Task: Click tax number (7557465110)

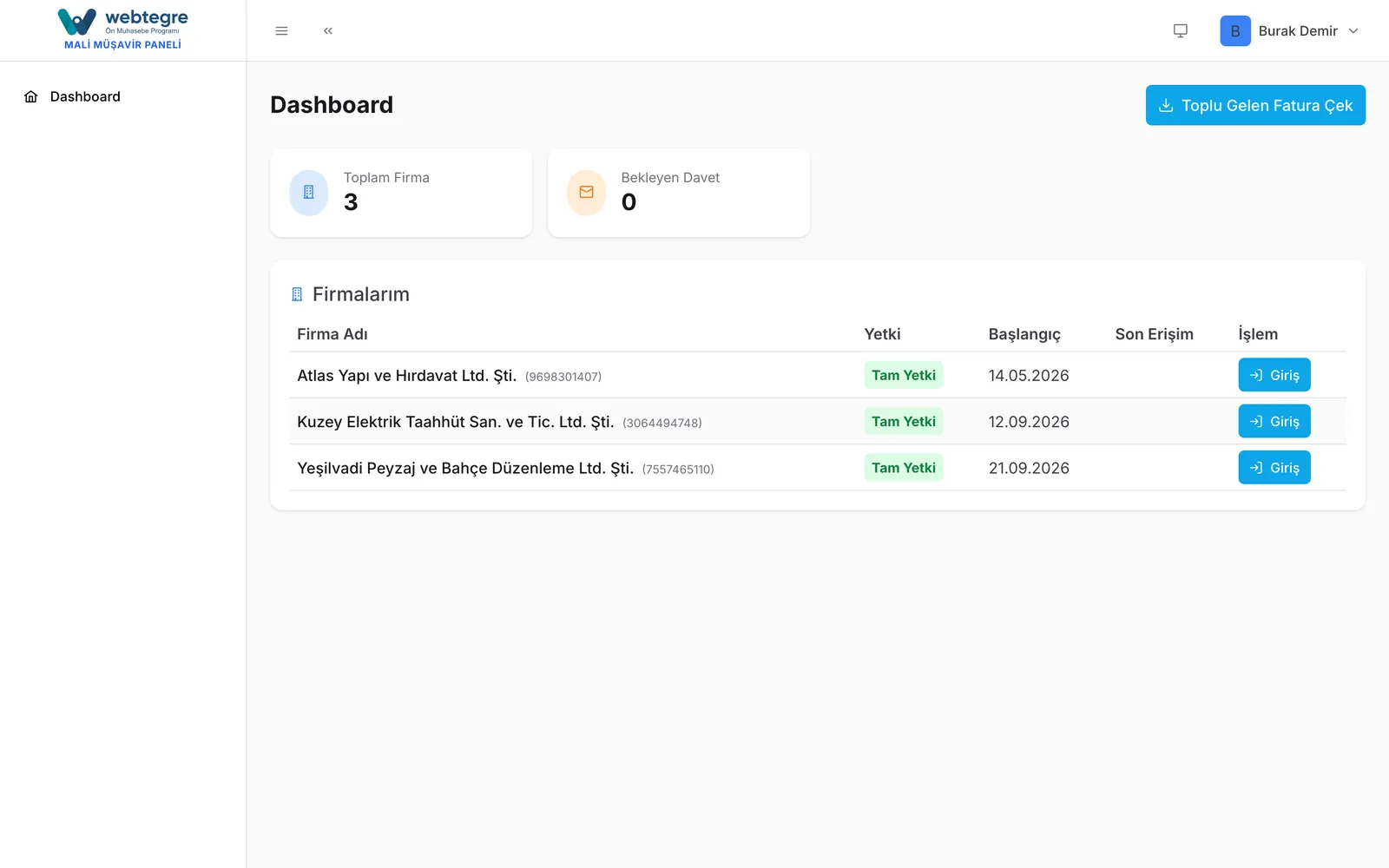Action: [678, 469]
